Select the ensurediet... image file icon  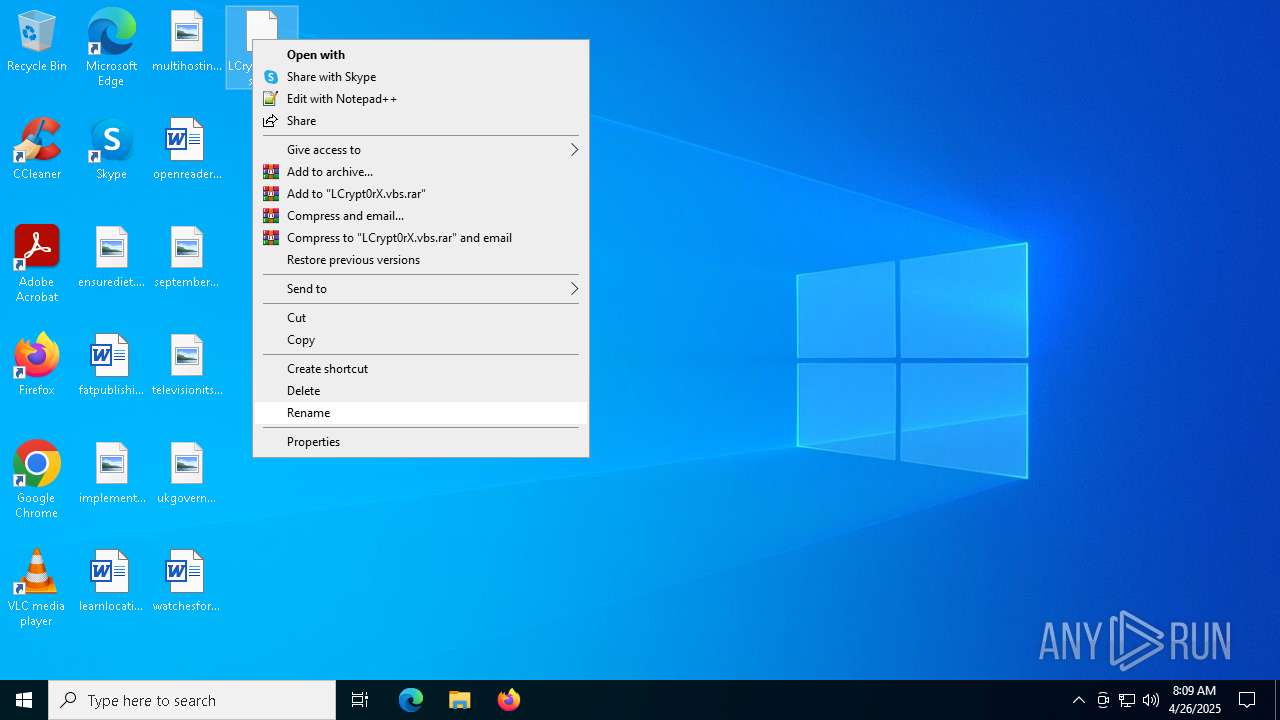tap(112, 258)
